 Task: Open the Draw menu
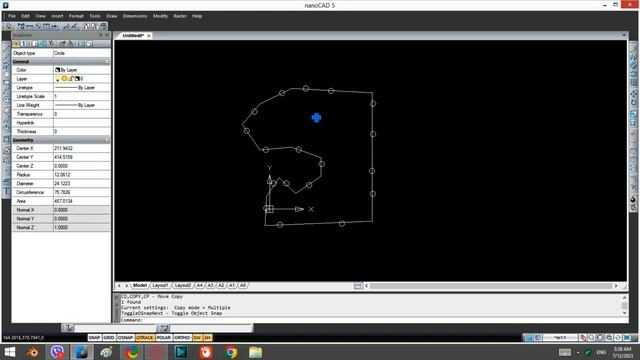click(111, 16)
